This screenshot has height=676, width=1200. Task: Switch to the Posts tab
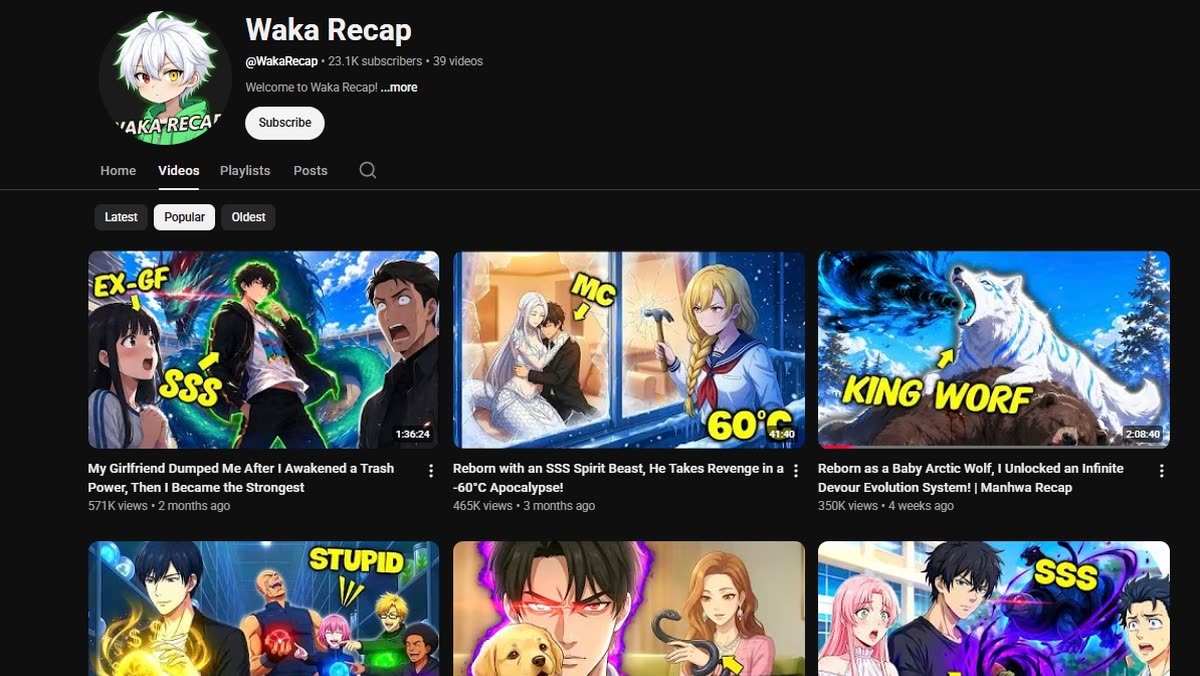point(310,171)
